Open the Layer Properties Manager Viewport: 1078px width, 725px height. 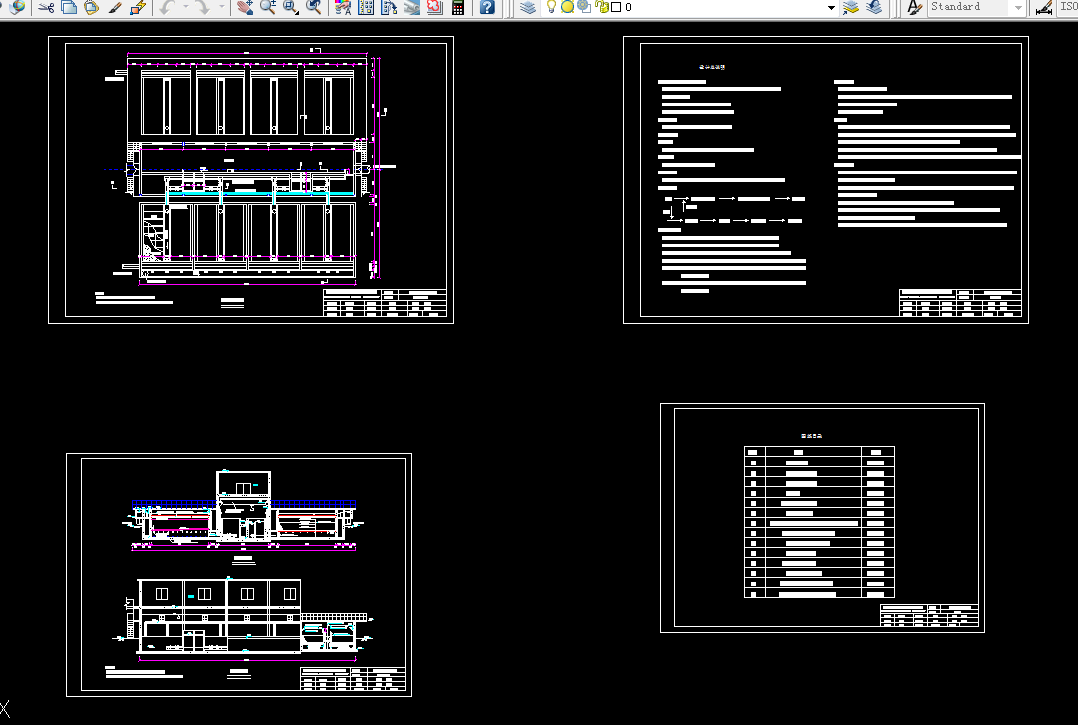pos(528,8)
